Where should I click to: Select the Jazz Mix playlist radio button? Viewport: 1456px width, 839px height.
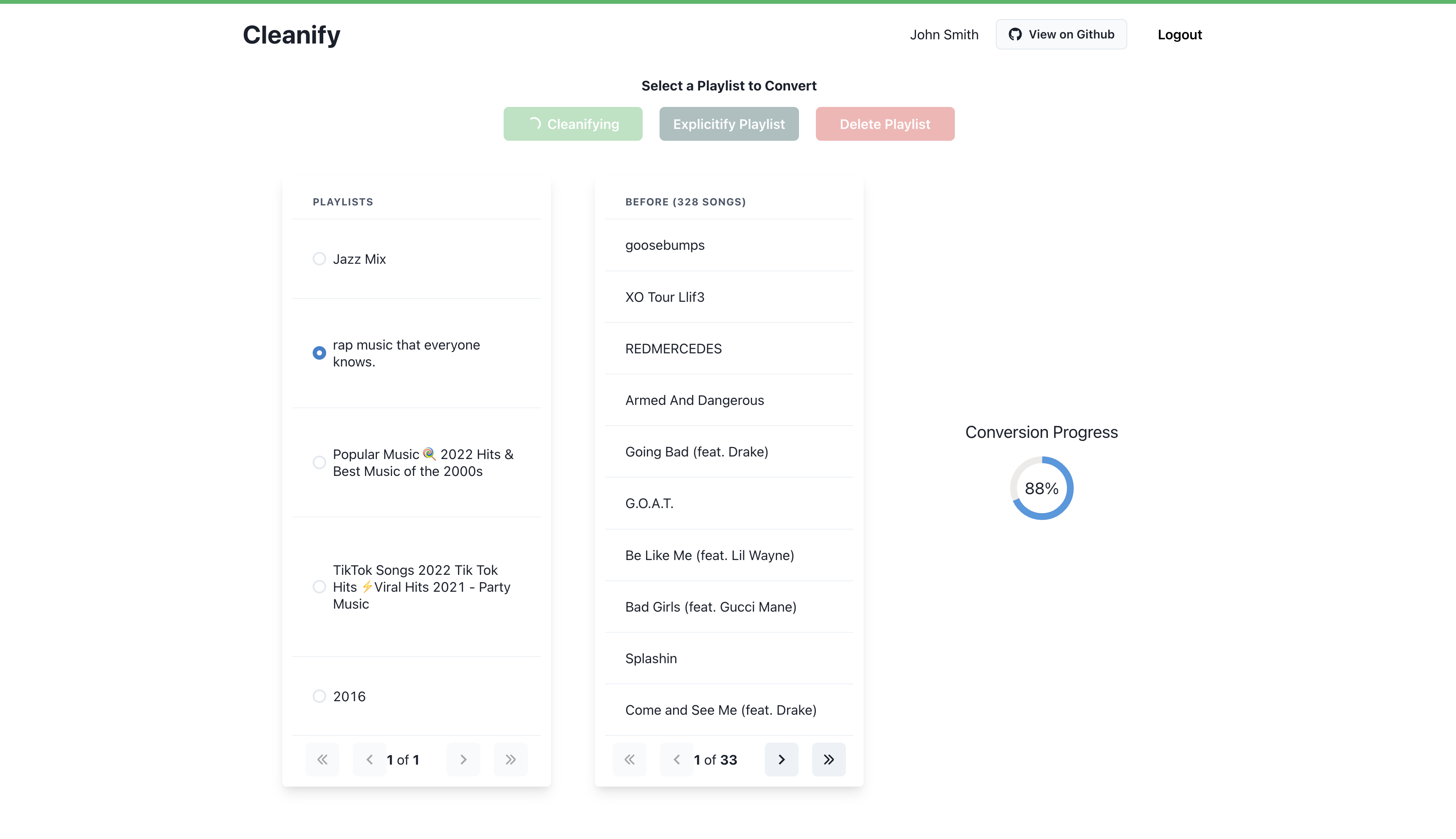pyautogui.click(x=319, y=259)
